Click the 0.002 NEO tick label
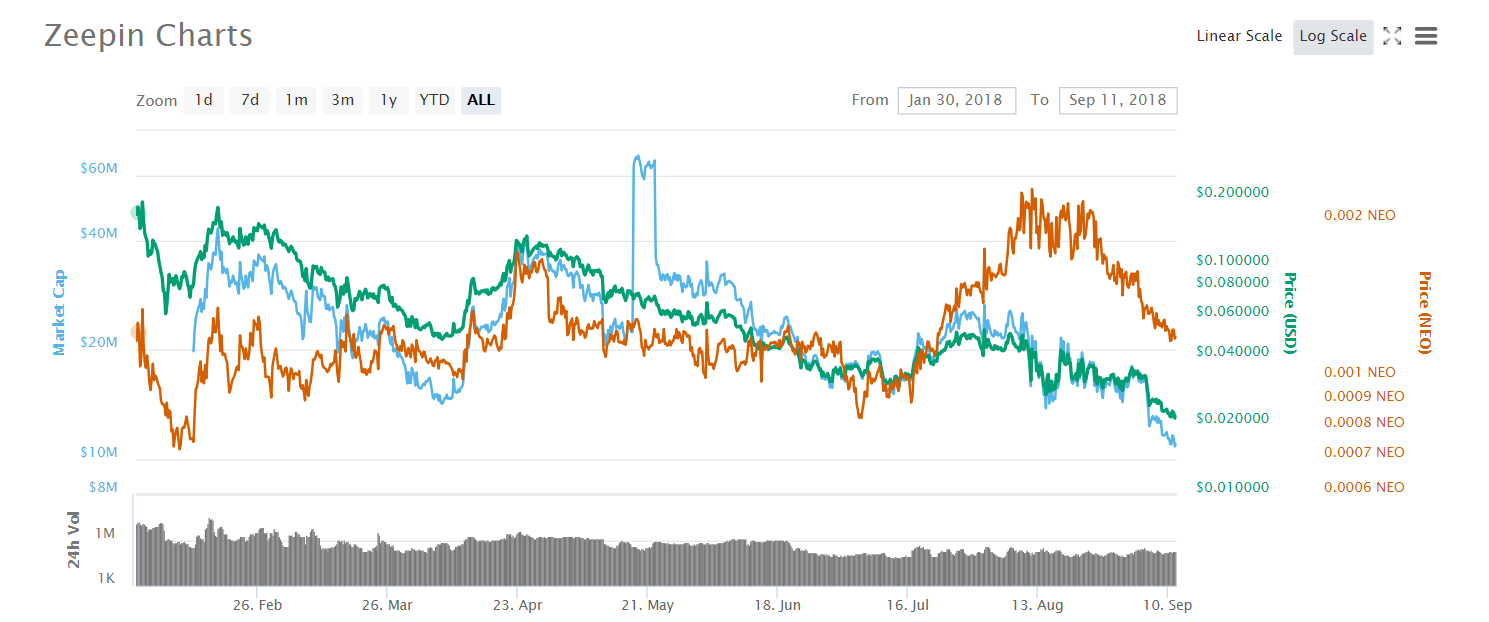1489x622 pixels. click(x=1359, y=215)
